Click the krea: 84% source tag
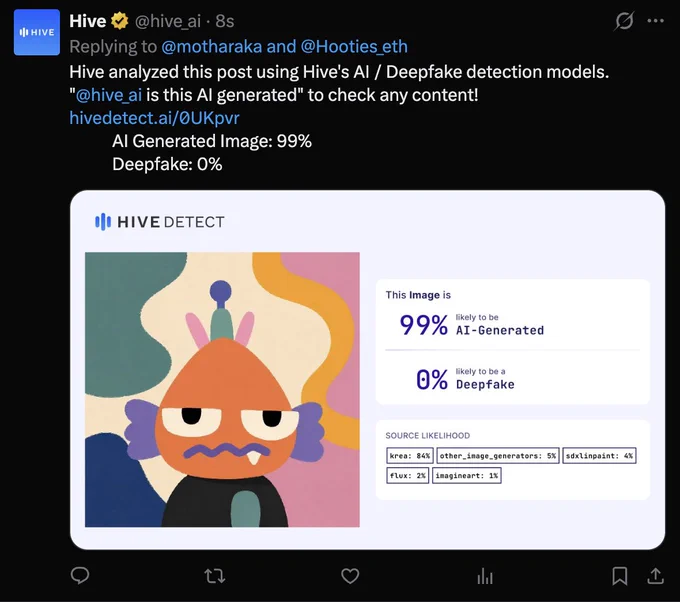 click(409, 455)
